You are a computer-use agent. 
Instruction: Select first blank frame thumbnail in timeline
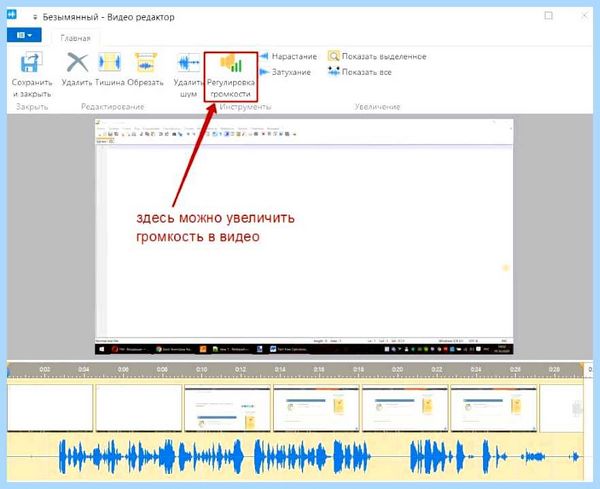pos(50,408)
